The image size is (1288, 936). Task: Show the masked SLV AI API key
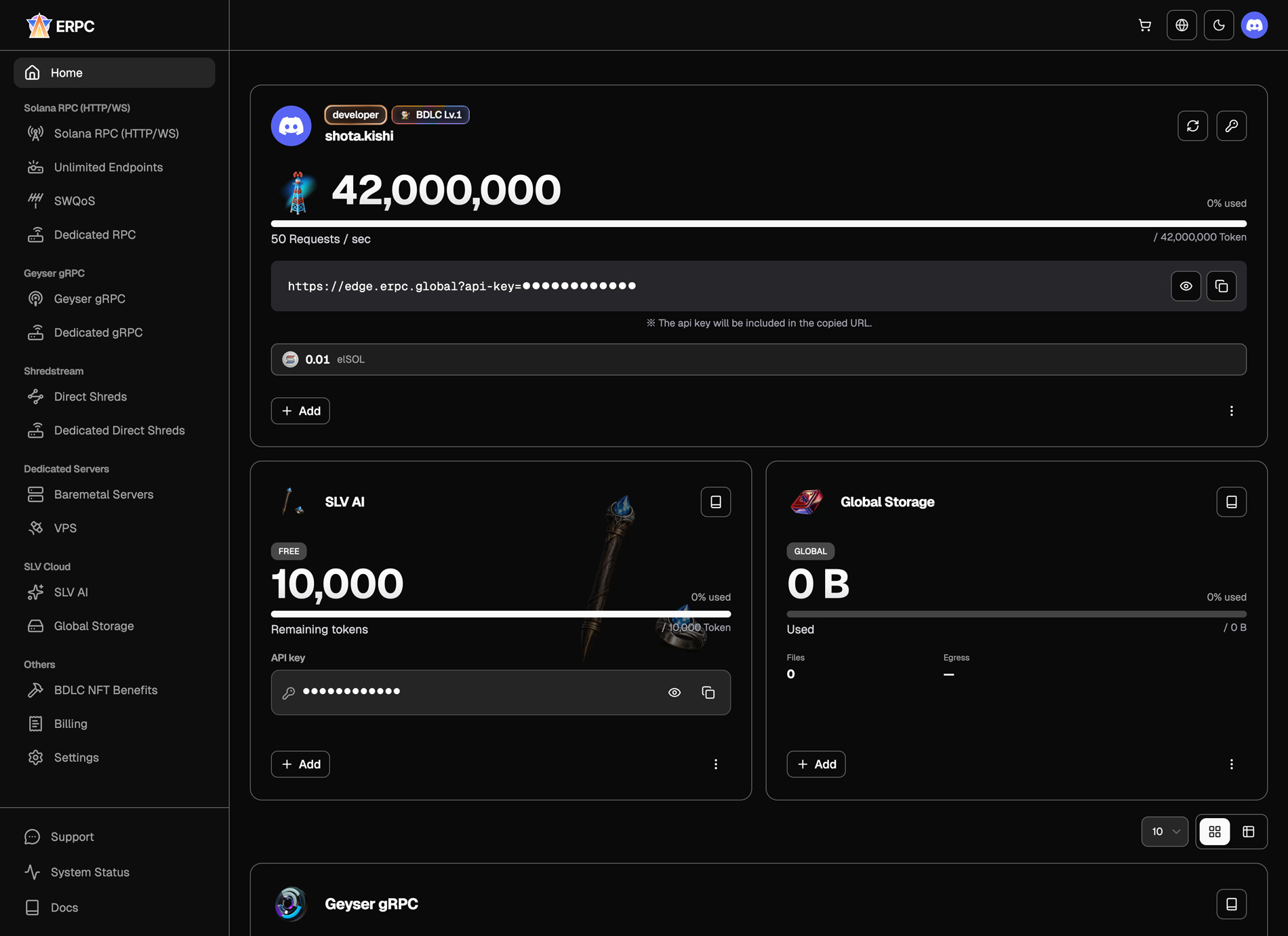pos(675,692)
